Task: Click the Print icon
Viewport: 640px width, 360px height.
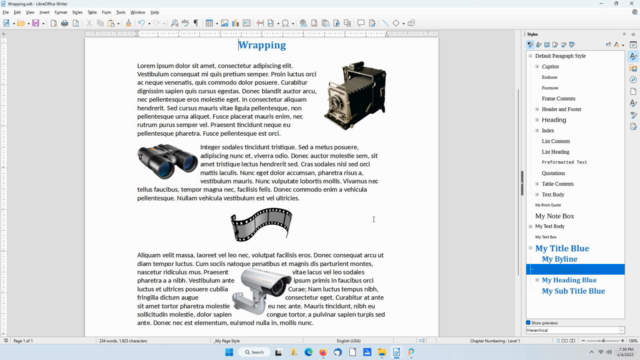Action: pyautogui.click(x=64, y=23)
